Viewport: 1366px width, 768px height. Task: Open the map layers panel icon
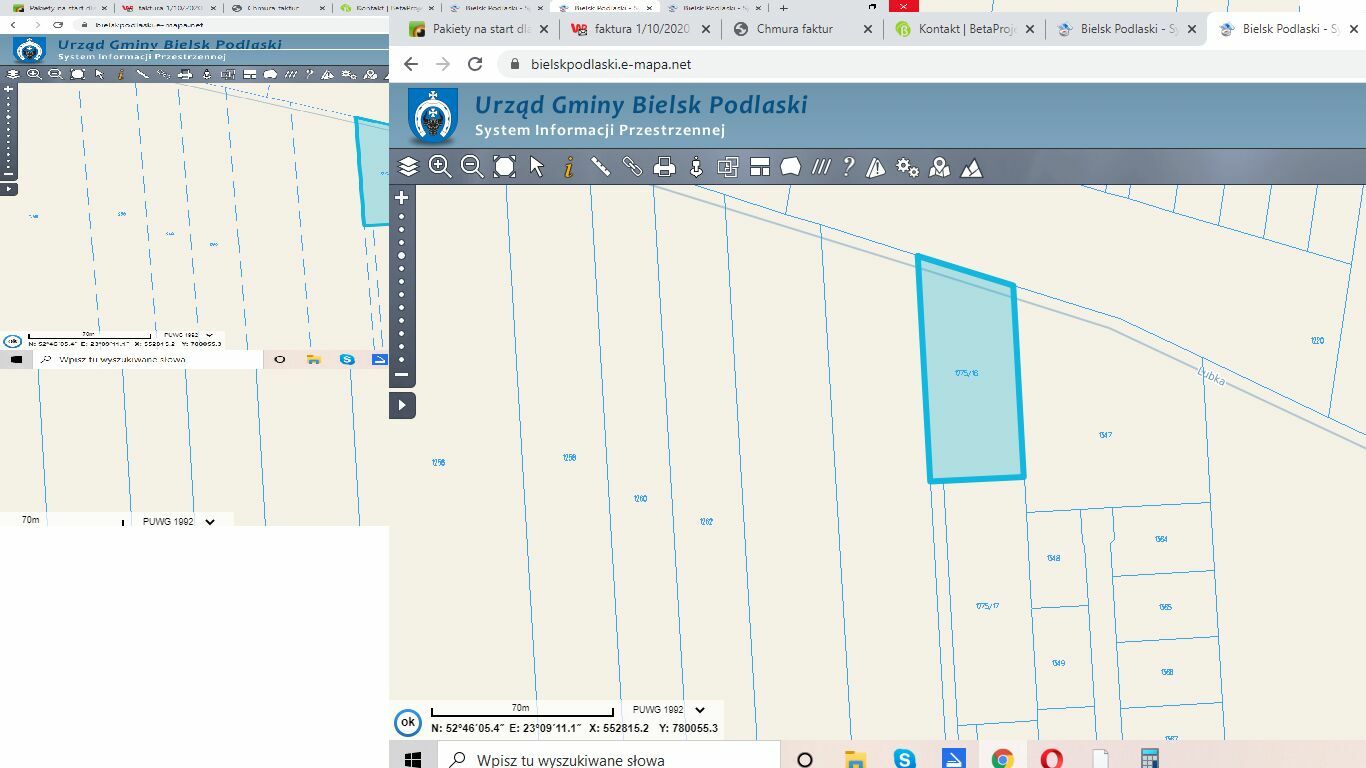point(408,167)
